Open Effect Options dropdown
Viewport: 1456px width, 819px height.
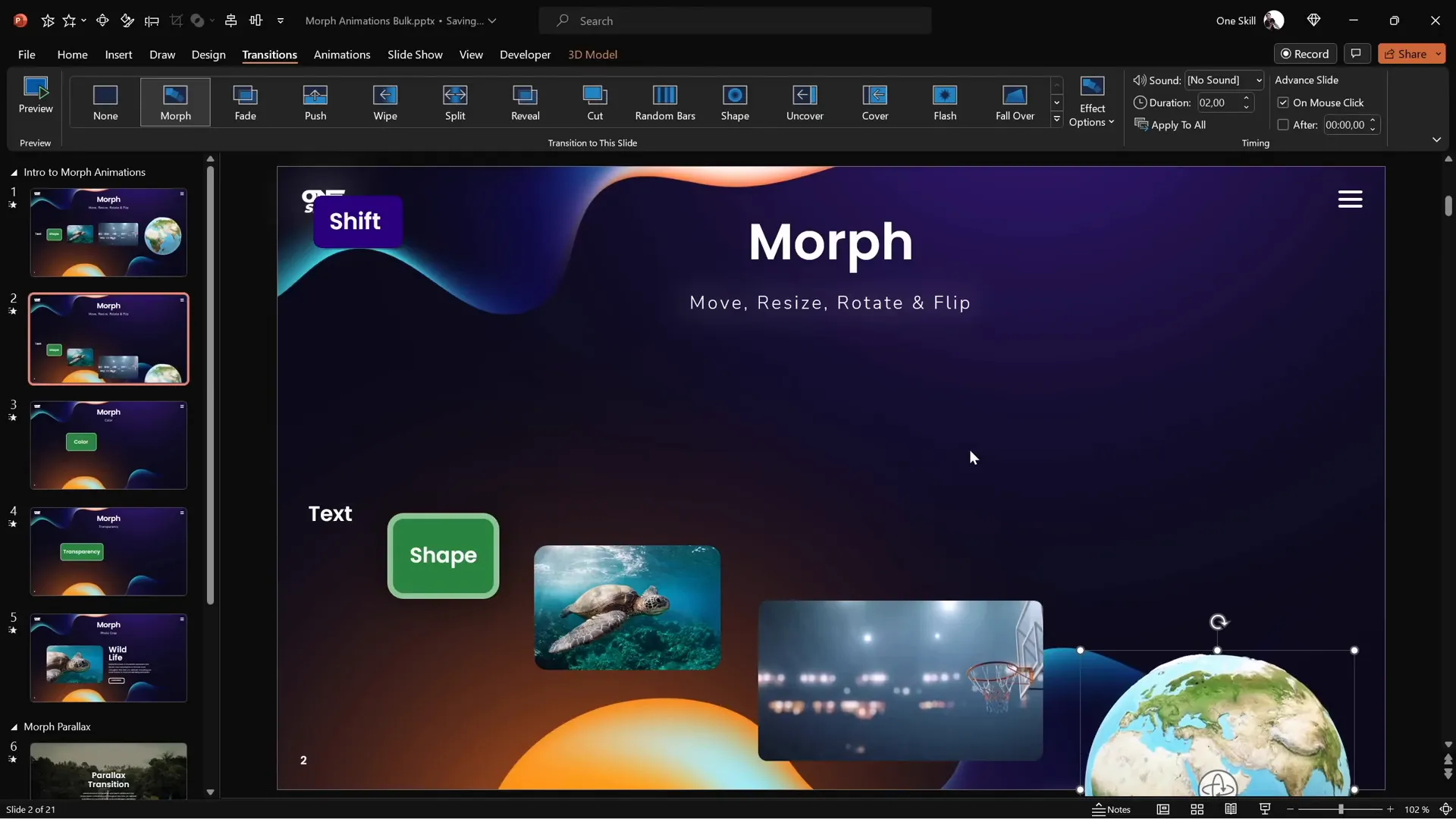tap(1092, 102)
